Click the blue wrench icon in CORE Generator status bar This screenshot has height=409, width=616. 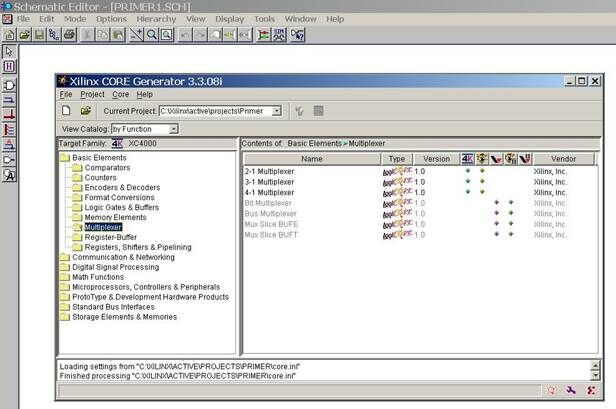[x=571, y=390]
